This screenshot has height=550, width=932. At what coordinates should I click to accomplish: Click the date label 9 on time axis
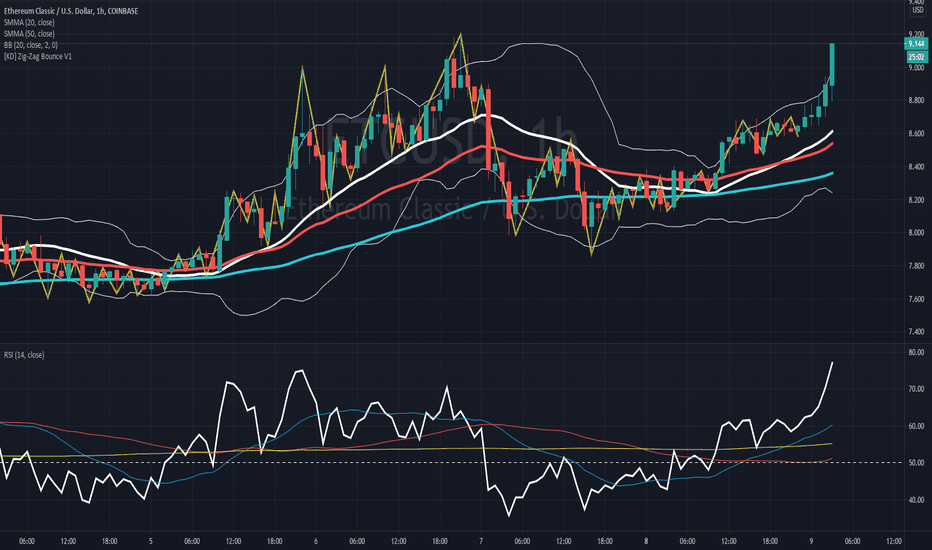click(x=811, y=541)
